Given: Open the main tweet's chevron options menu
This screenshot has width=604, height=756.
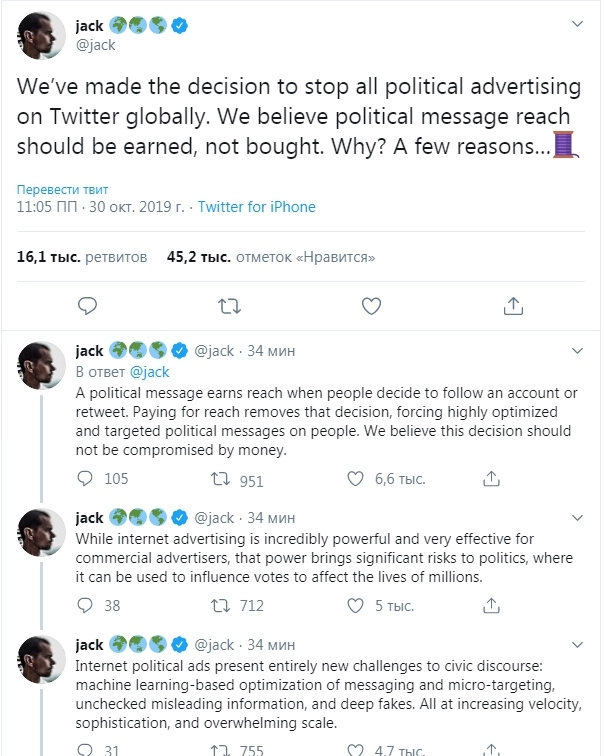Looking at the screenshot, I should click(577, 23).
